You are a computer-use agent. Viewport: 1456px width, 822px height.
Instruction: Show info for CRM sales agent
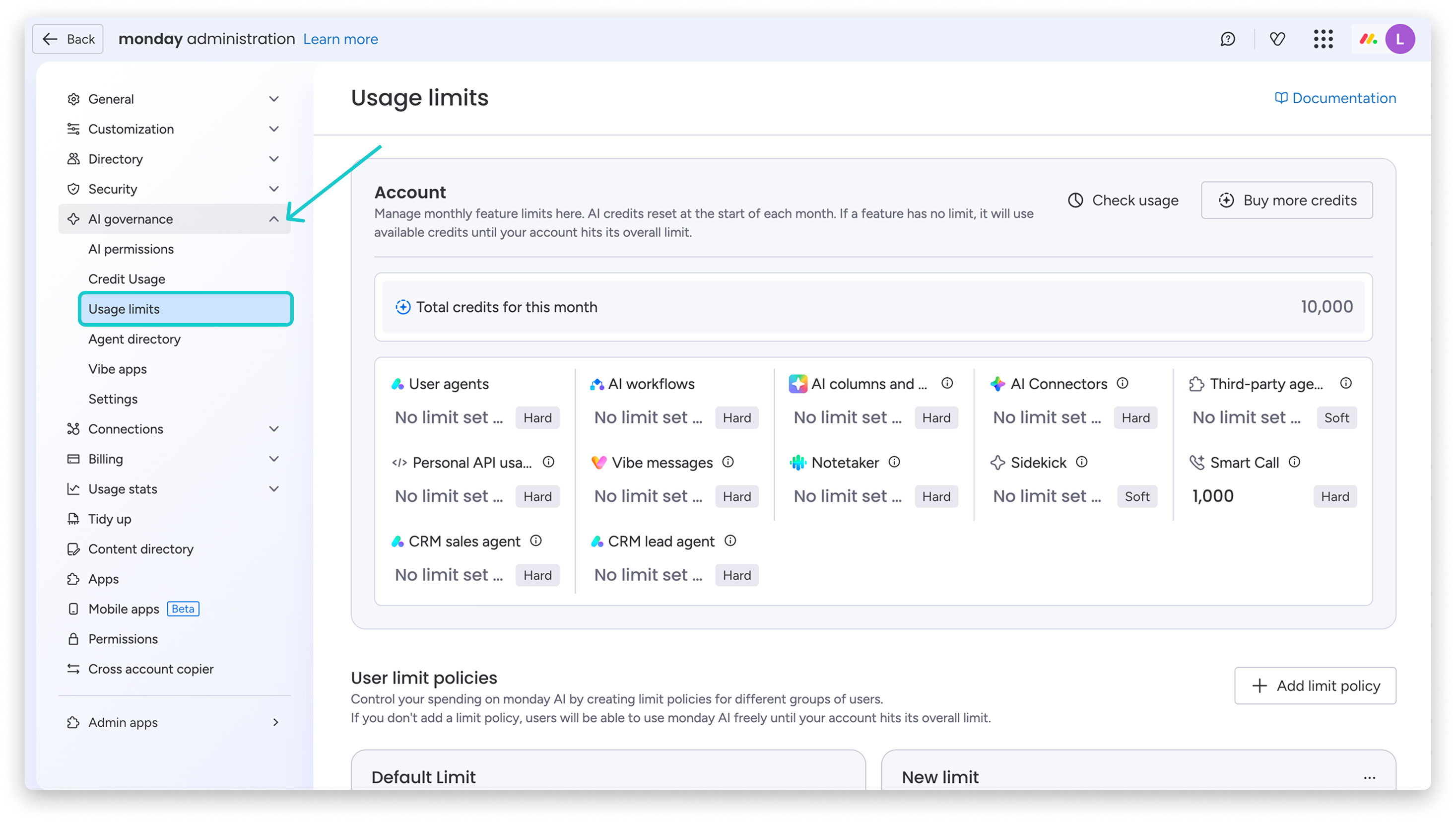tap(536, 541)
